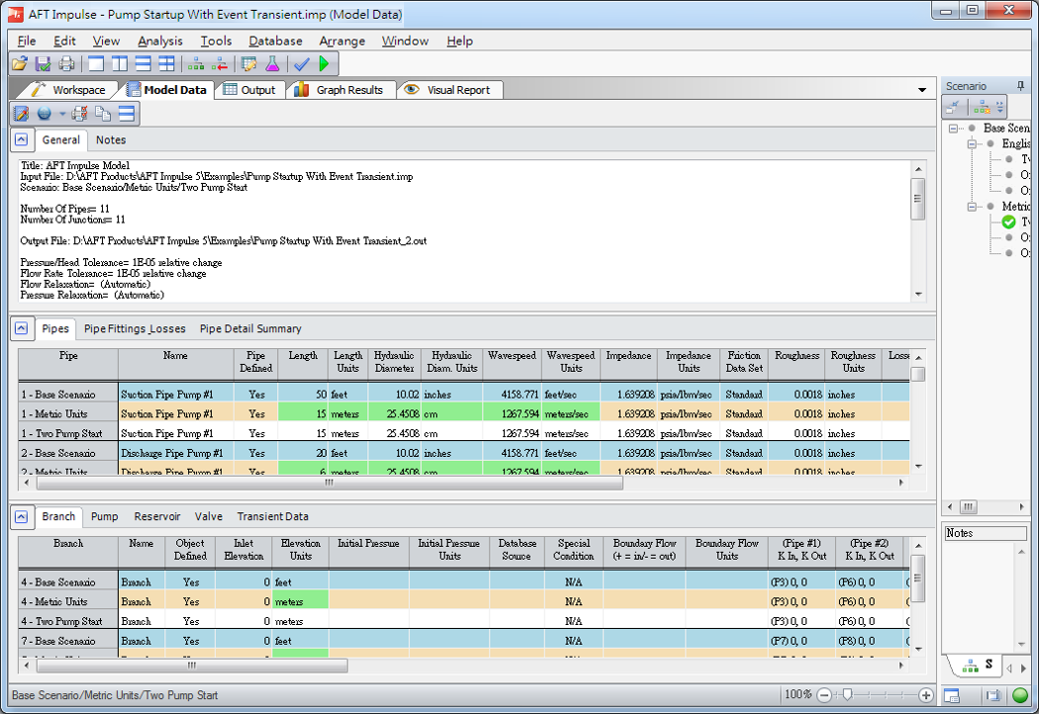The image size is (1039, 714).
Task: Expand Scenario toolbar overflow chevron
Action: pos(999,107)
